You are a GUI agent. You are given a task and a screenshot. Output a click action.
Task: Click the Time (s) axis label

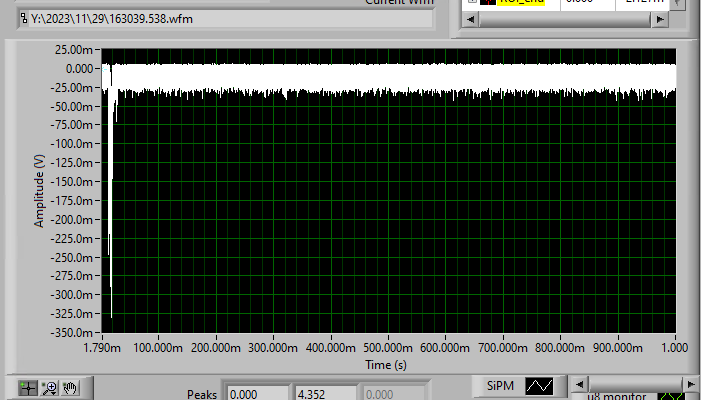coord(386,365)
